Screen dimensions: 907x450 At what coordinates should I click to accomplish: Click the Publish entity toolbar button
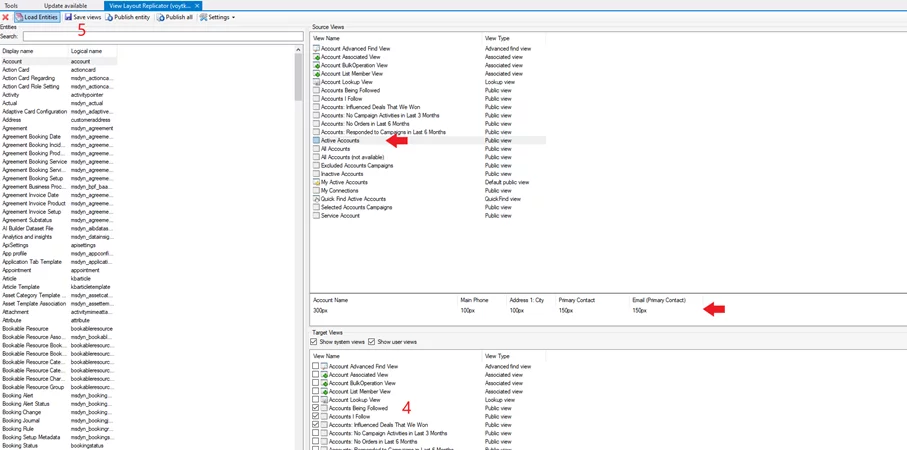[128, 17]
